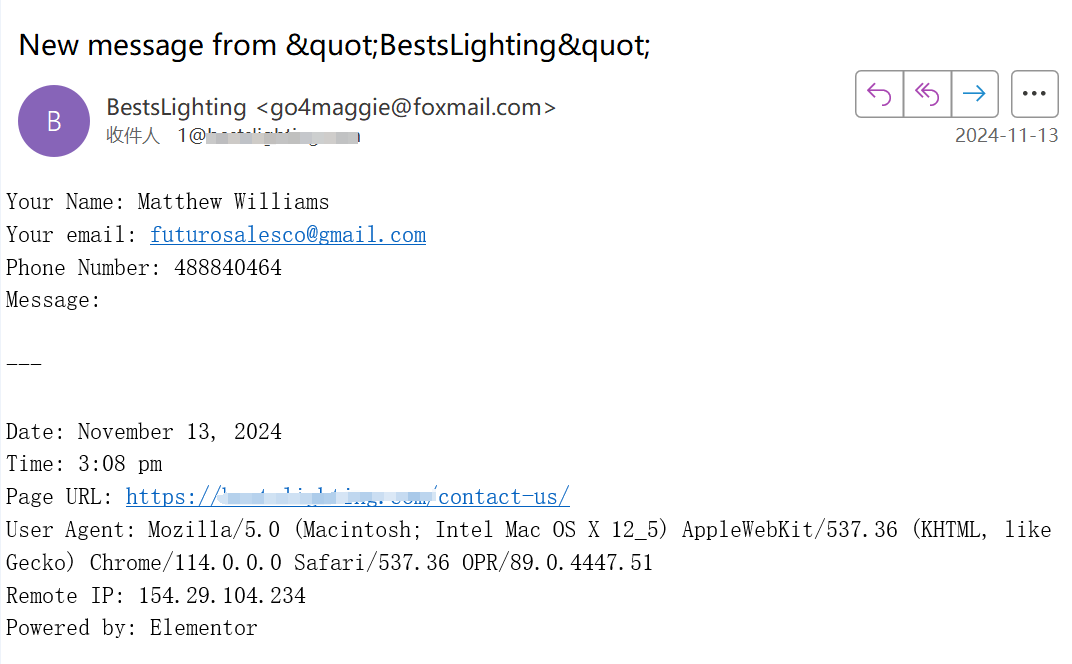
Task: Click the 收件人 recipient label
Action: click(x=133, y=135)
